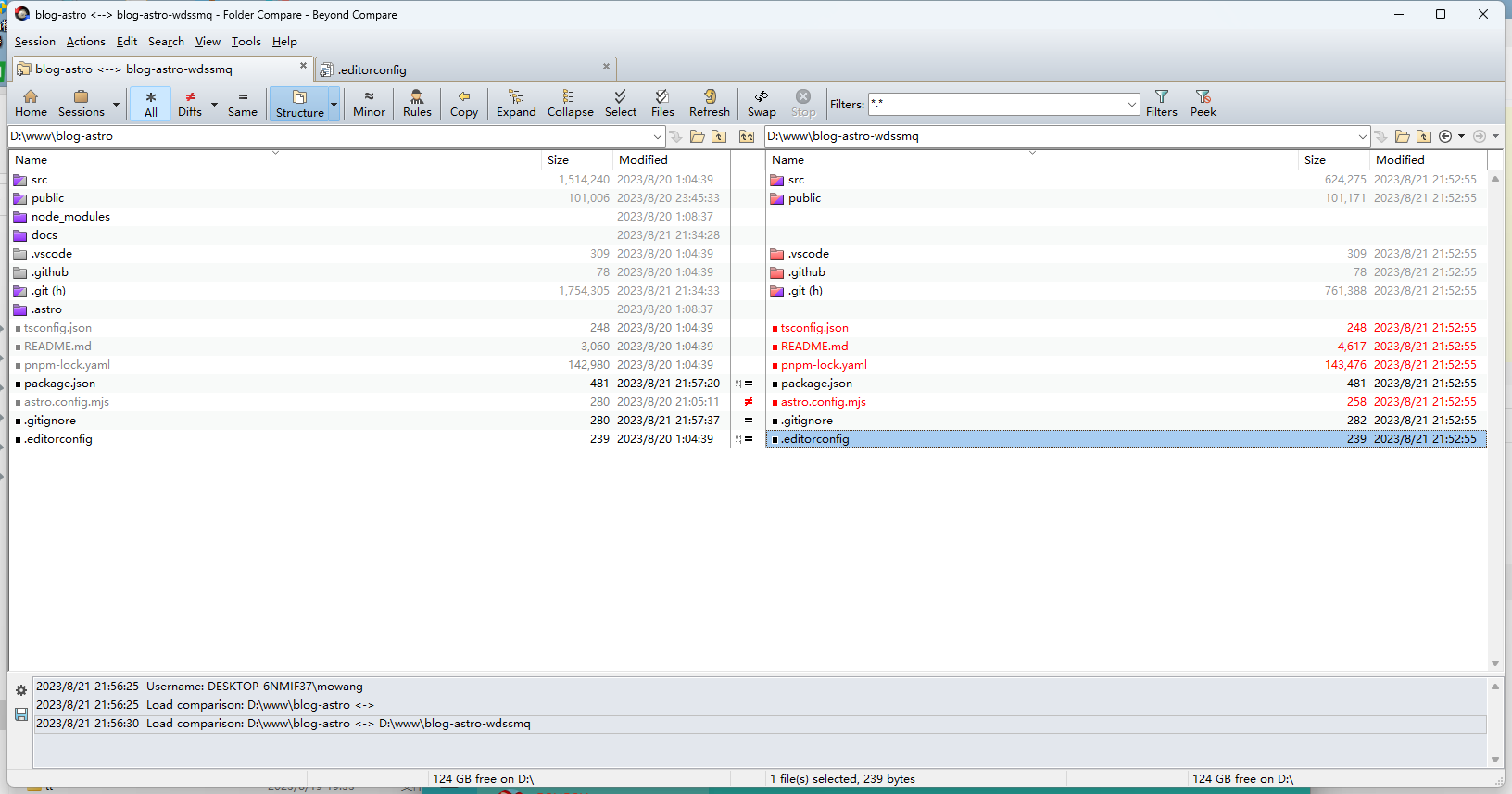Viewport: 1512px width, 794px height.
Task: Sort right pane by Size column
Action: click(x=1333, y=160)
